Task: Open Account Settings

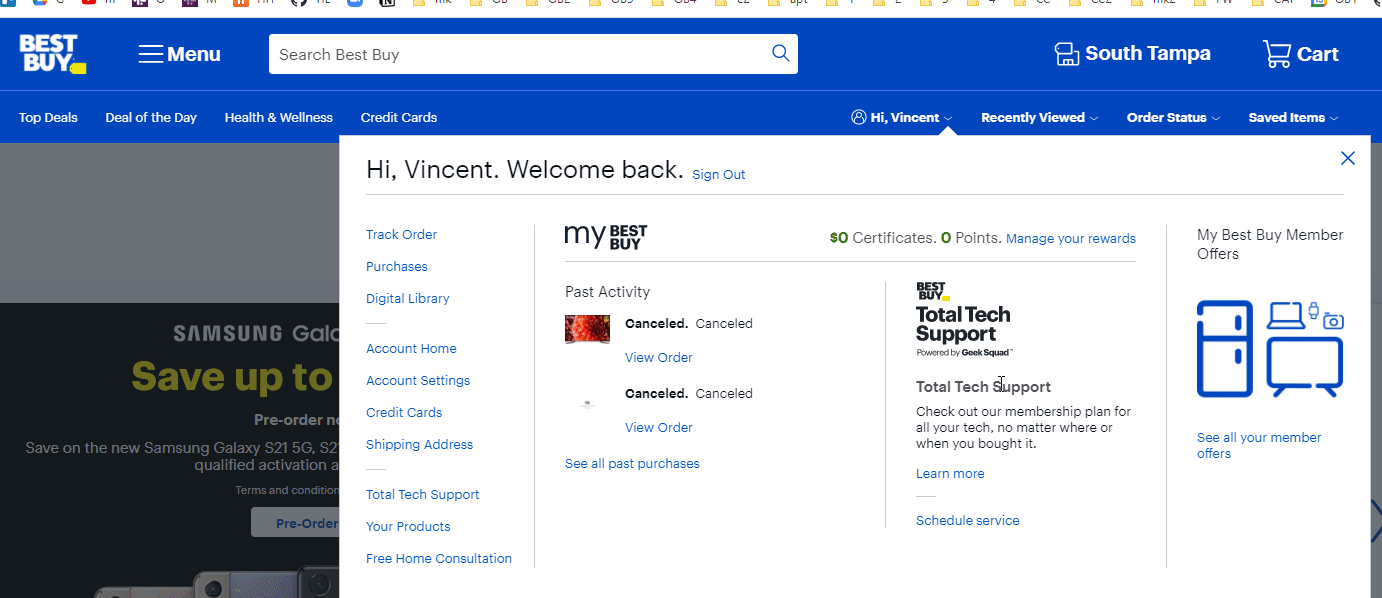Action: (x=418, y=381)
